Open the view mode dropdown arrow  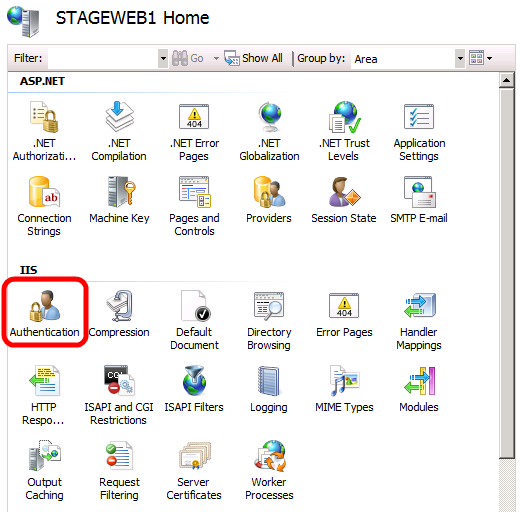pos(489,58)
